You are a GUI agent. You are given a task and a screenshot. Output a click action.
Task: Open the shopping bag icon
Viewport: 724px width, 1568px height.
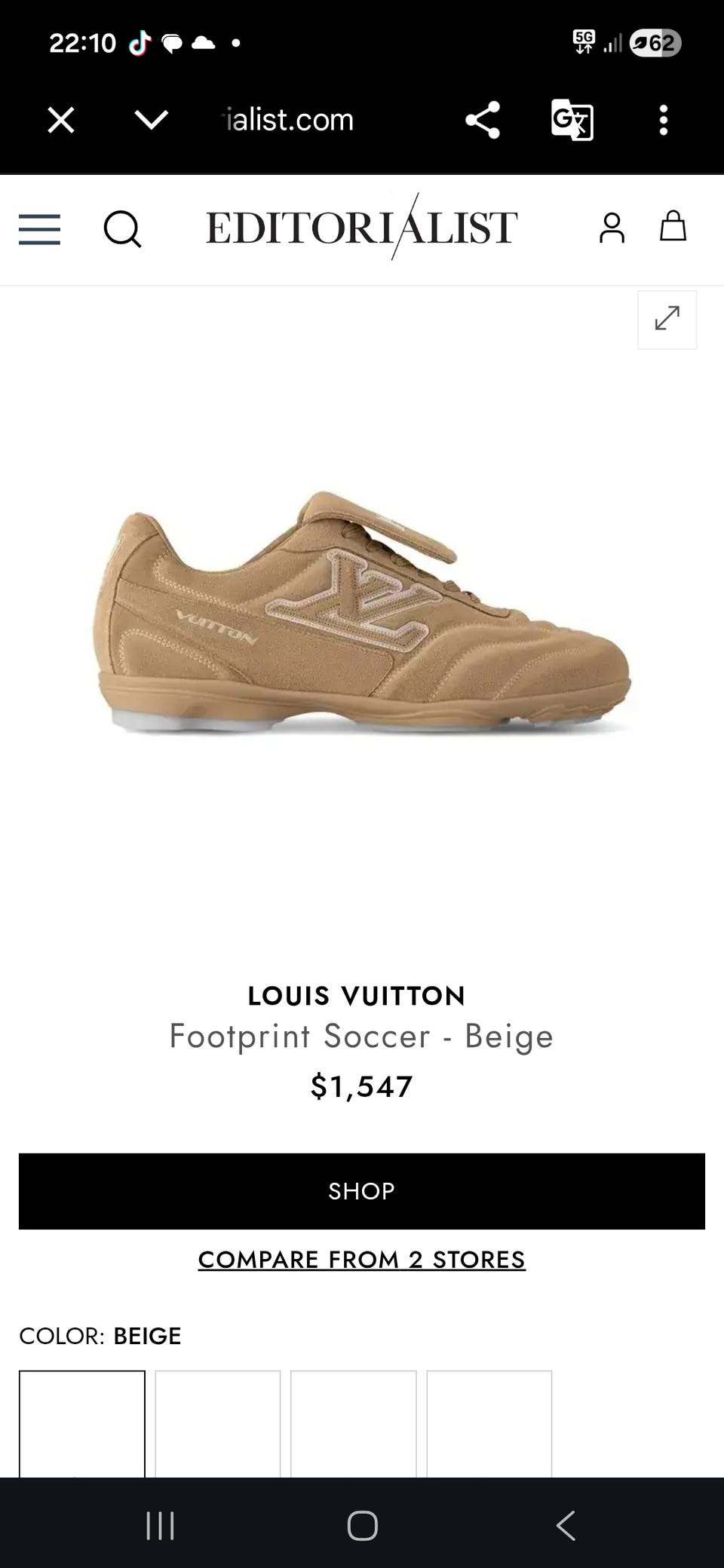673,226
